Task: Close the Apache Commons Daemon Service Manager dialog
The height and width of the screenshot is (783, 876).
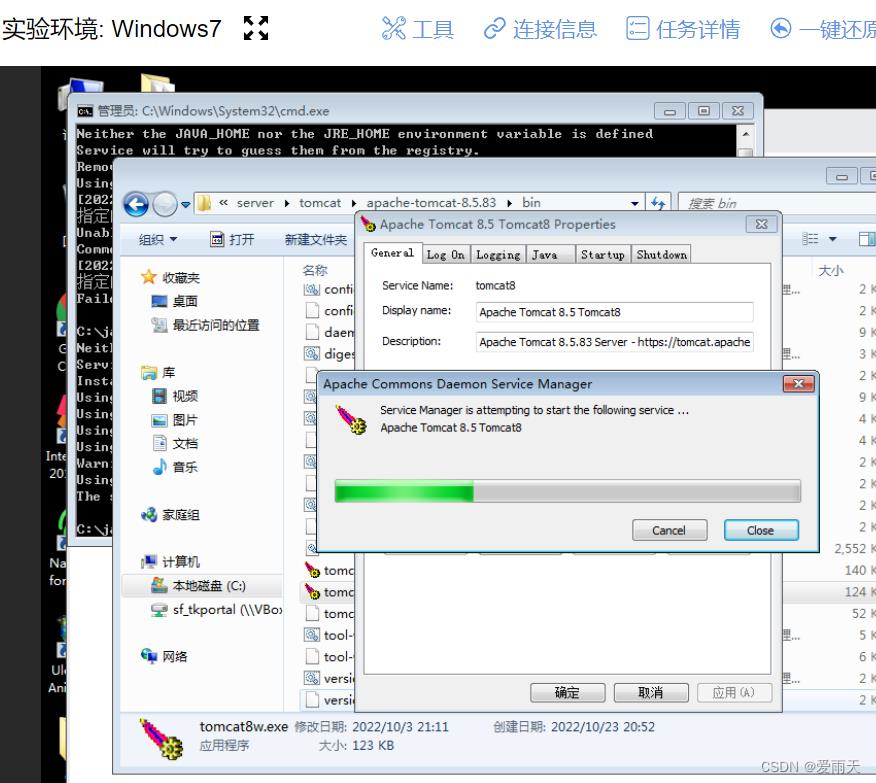Action: [798, 384]
